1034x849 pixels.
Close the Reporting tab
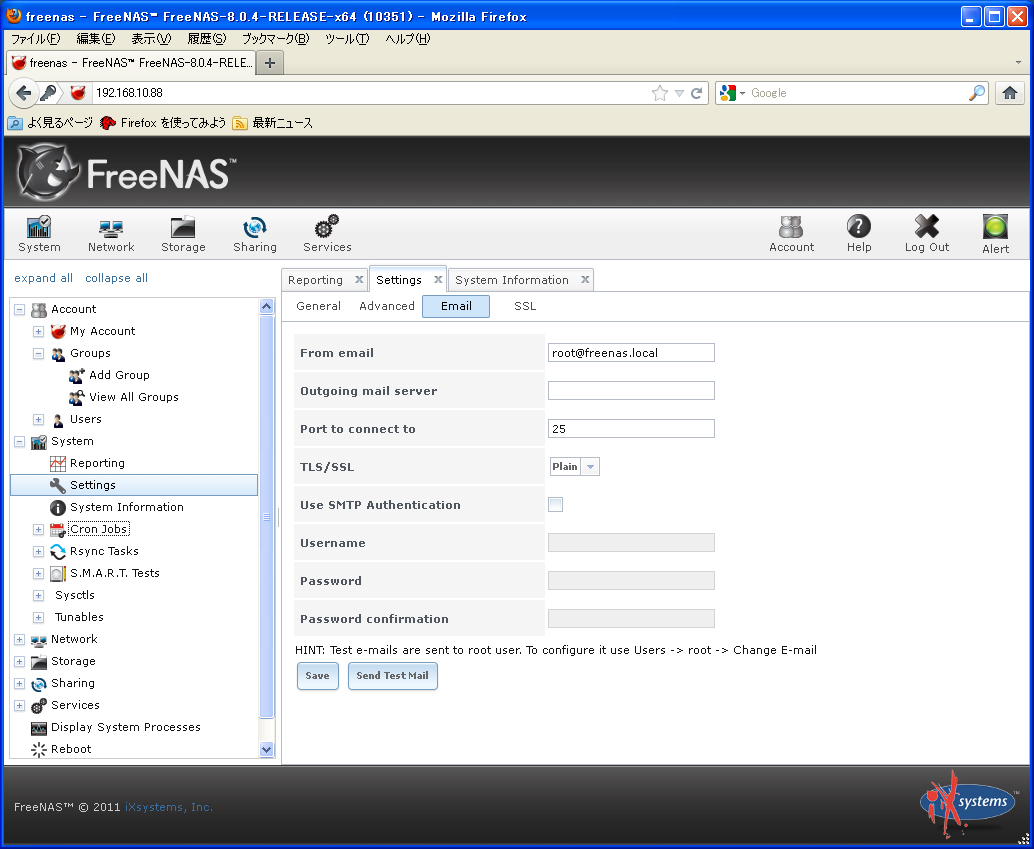click(359, 279)
